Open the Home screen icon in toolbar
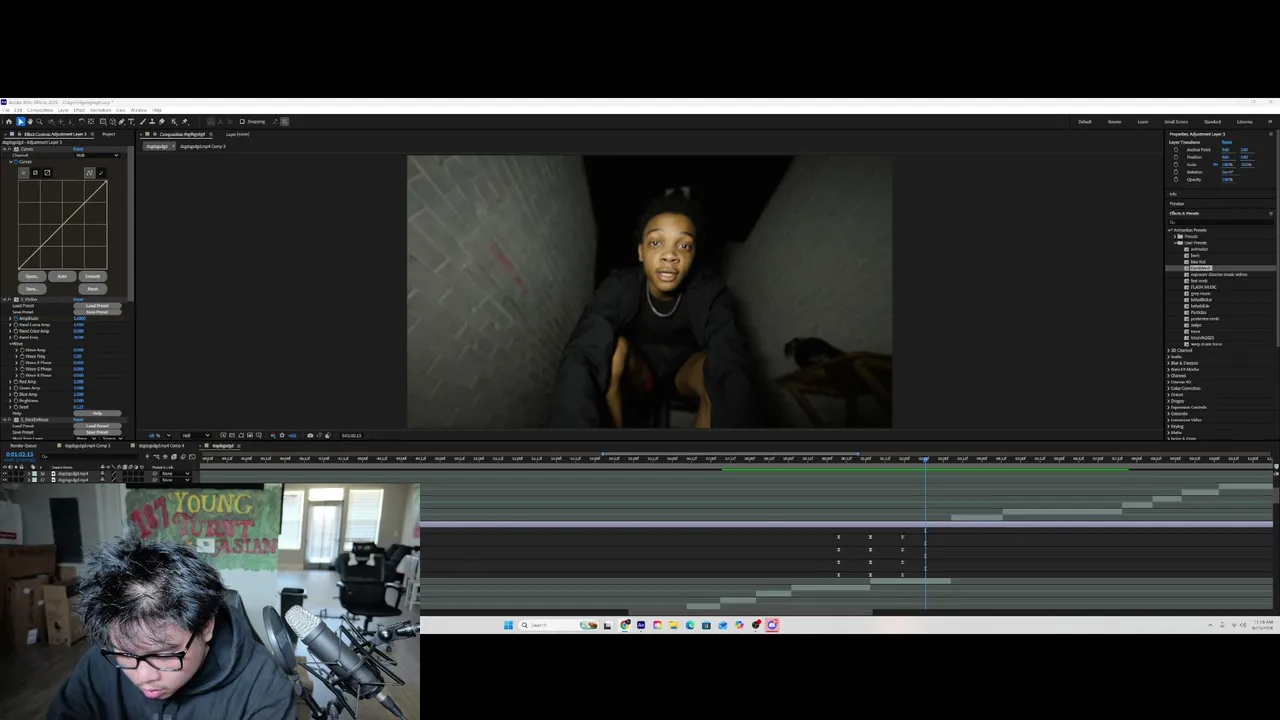The height and width of the screenshot is (720, 1280). click(x=9, y=122)
